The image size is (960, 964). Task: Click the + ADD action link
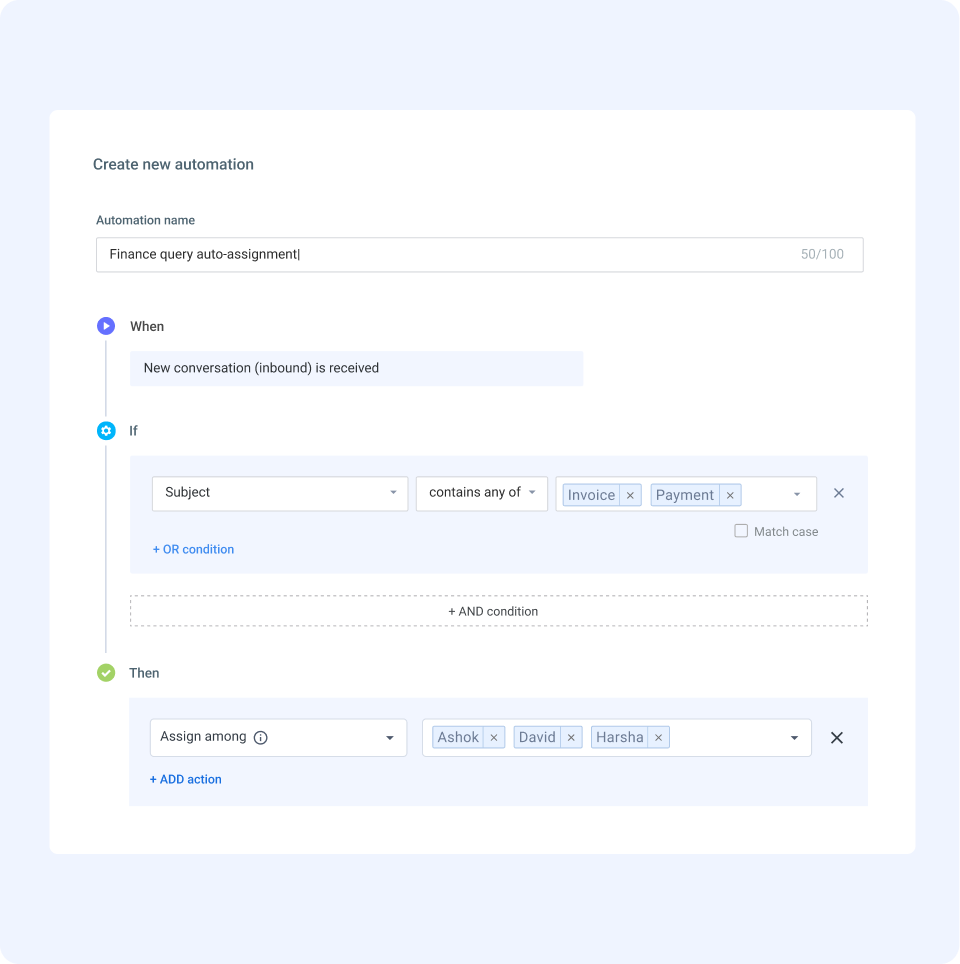pyautogui.click(x=185, y=779)
